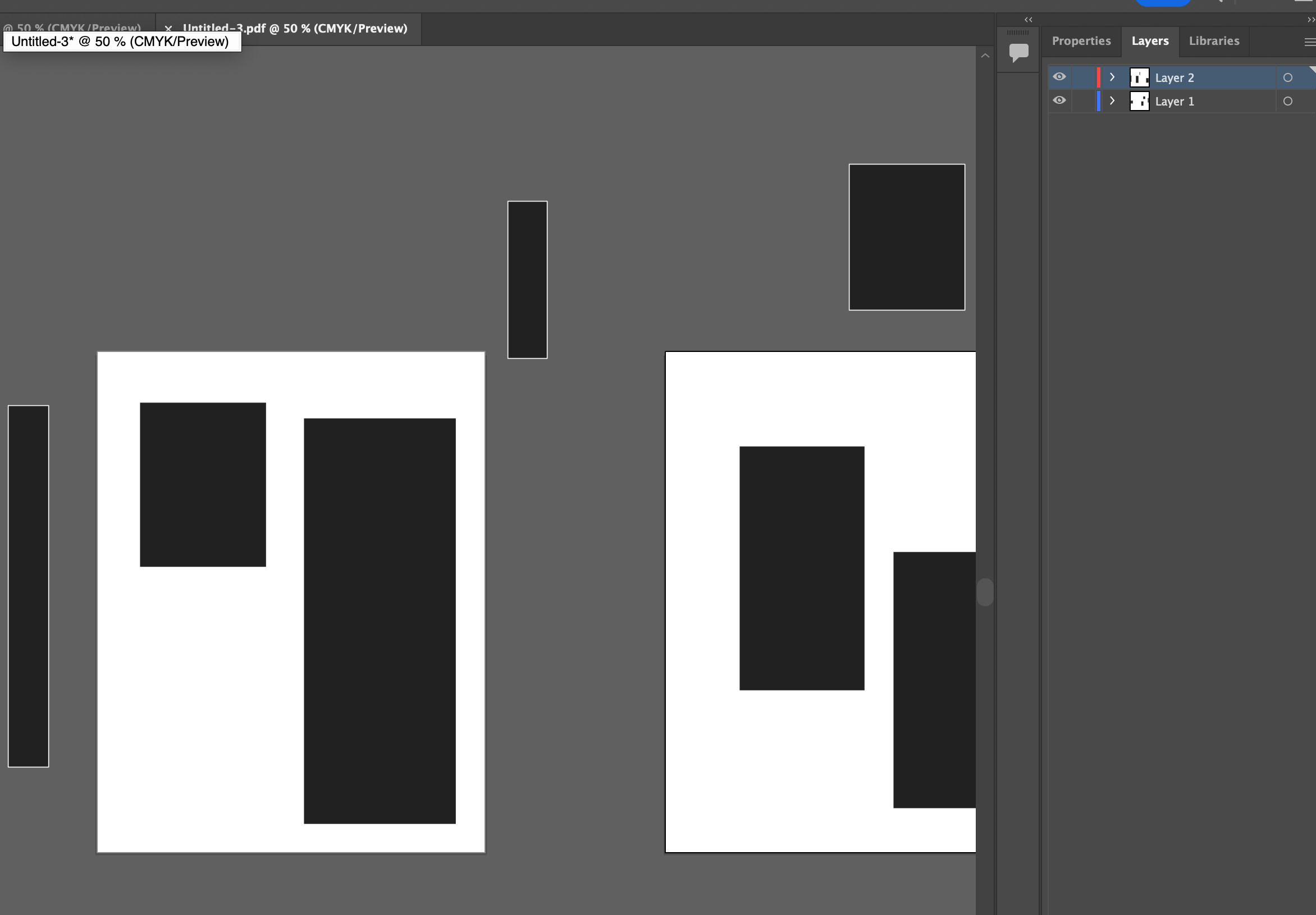
Task: Hide Layer 2 using eye icon
Action: tap(1059, 77)
